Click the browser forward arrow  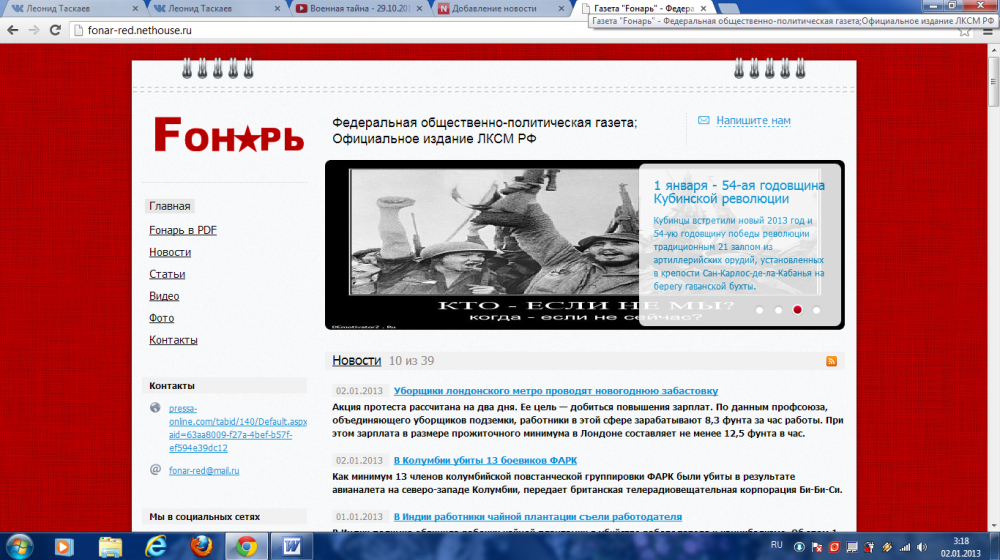point(34,30)
